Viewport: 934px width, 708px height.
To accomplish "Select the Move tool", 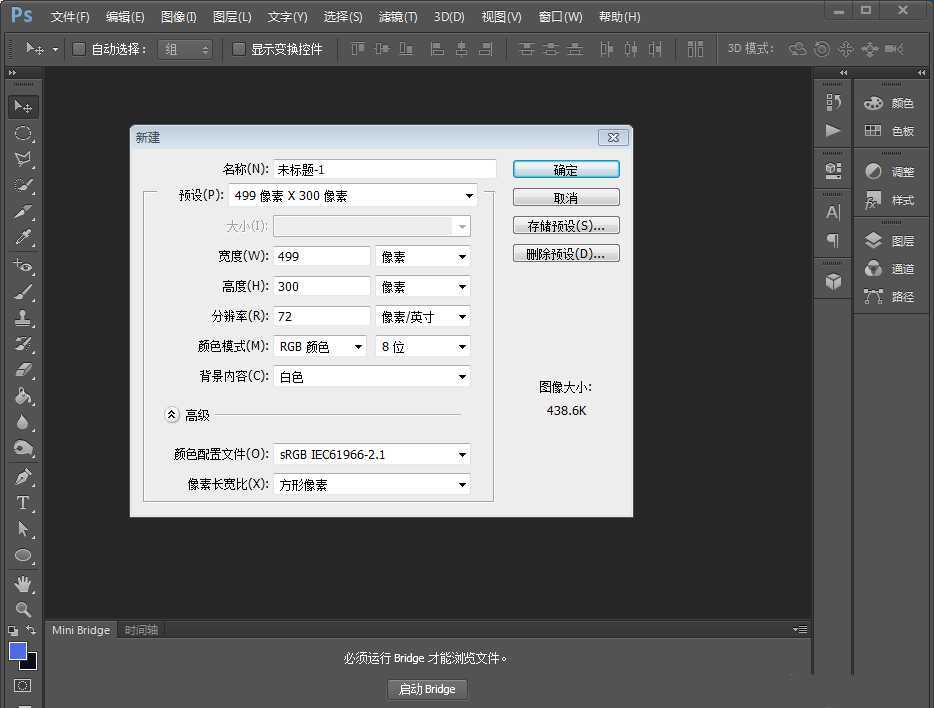I will 22,106.
